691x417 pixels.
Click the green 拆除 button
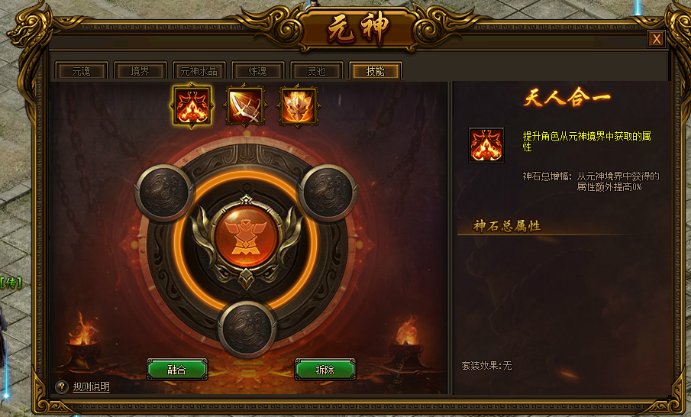(325, 369)
